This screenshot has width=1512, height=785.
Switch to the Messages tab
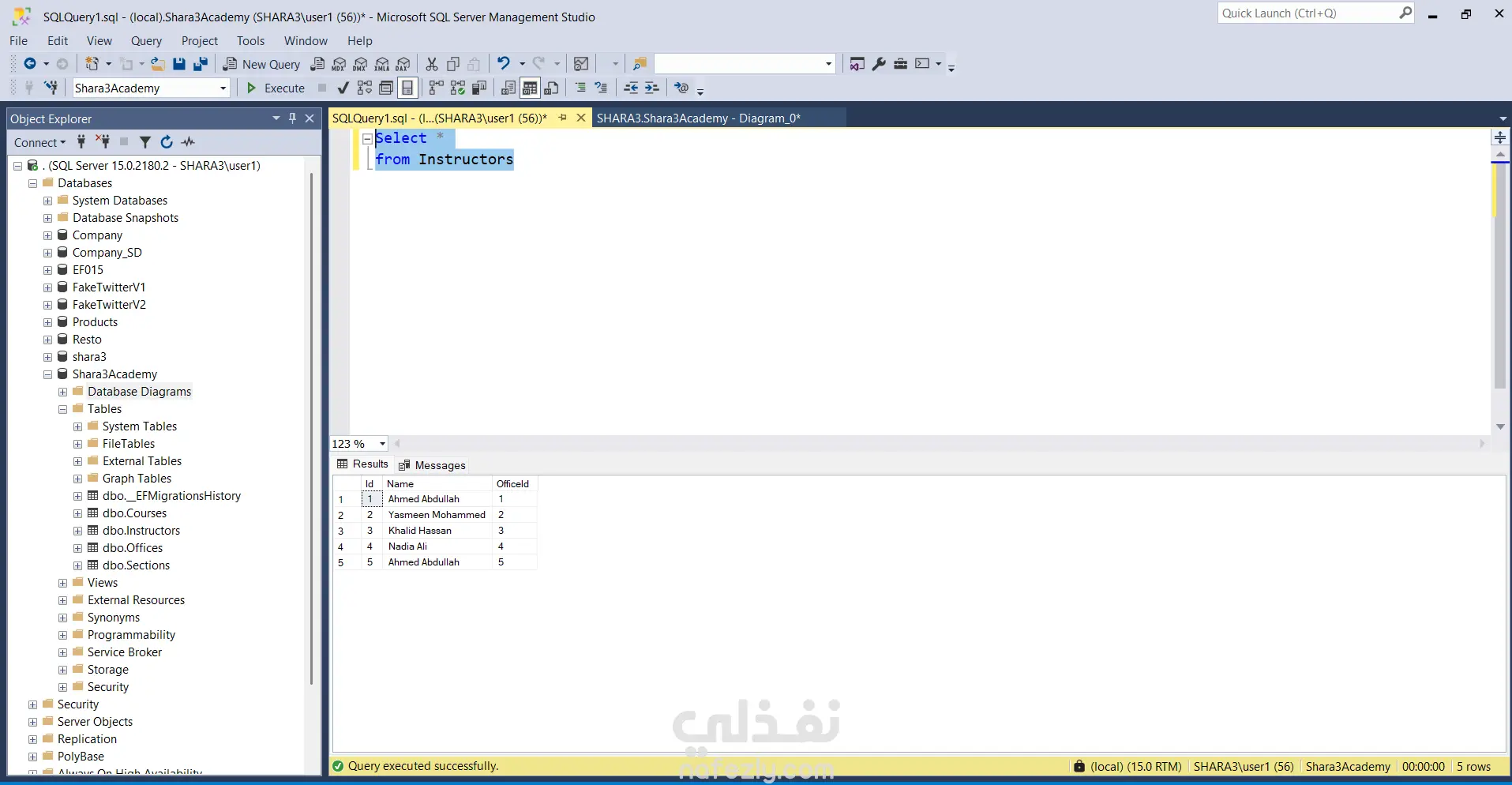coord(433,465)
